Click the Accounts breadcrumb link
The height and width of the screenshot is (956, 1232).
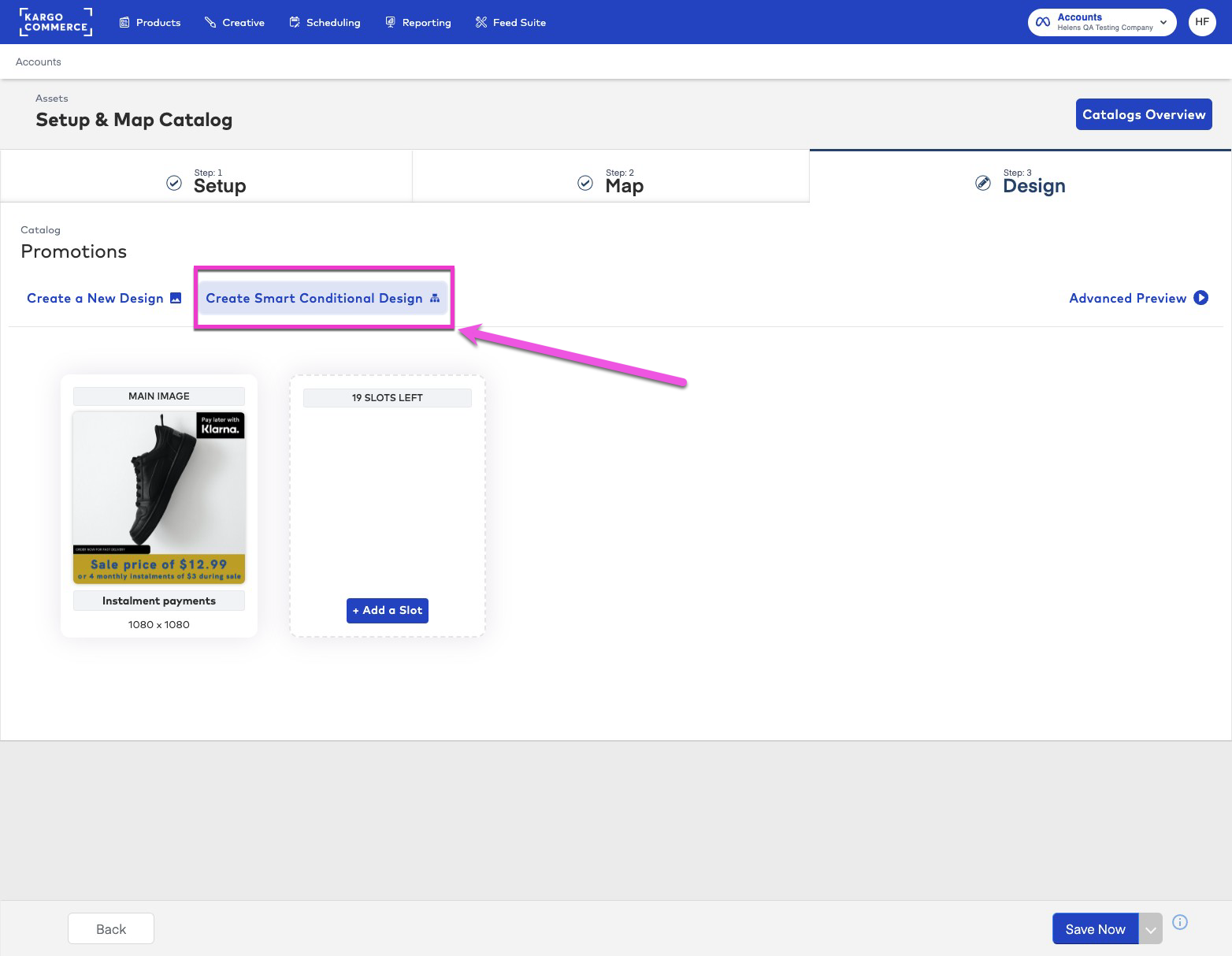tap(38, 62)
